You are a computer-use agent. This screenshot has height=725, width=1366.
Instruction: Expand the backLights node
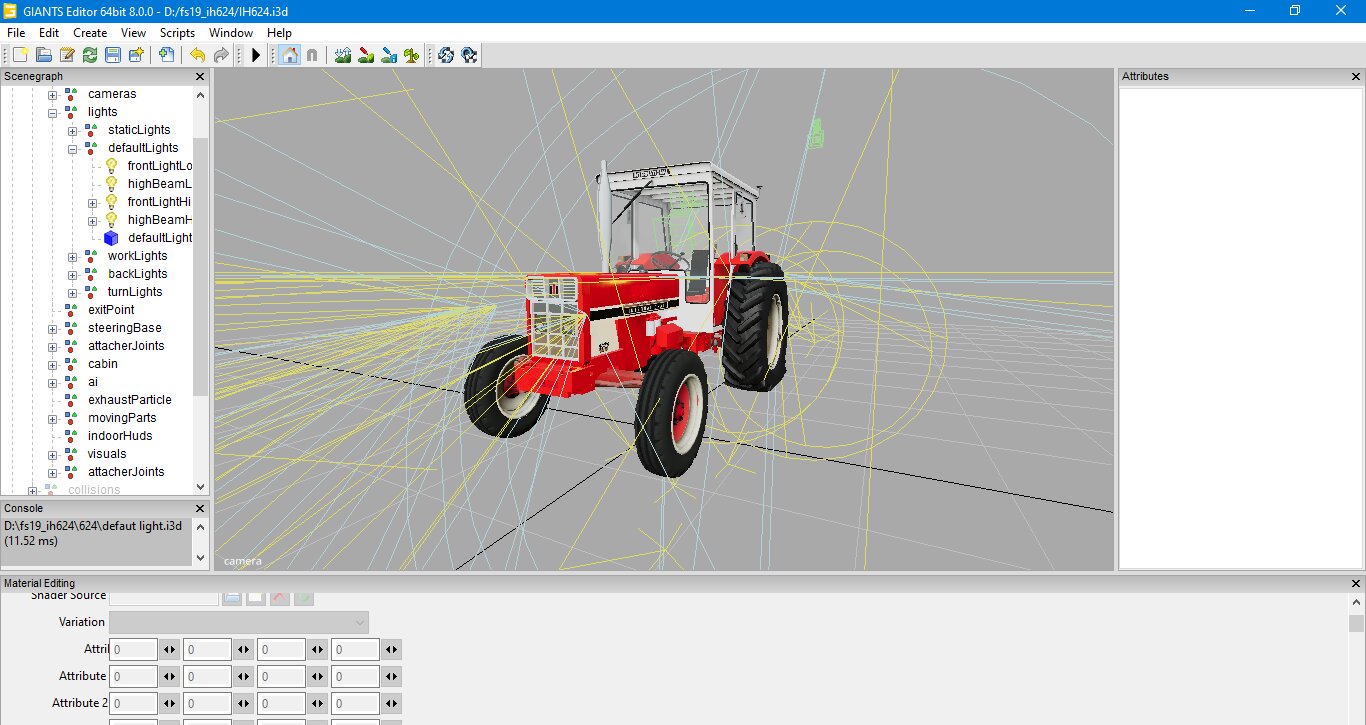(72, 274)
